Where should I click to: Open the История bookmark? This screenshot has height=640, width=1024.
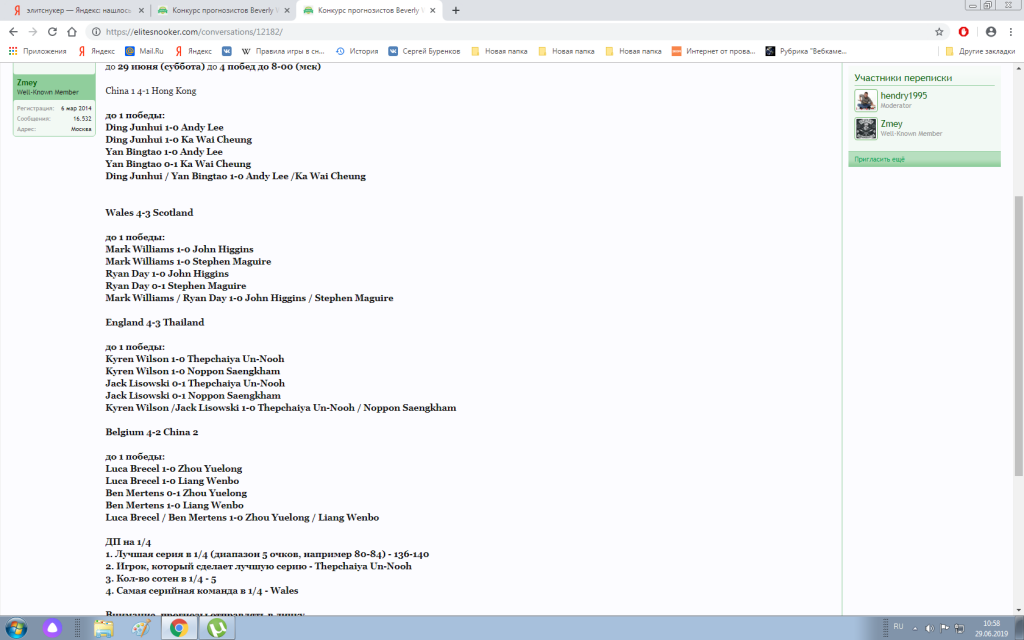357,51
